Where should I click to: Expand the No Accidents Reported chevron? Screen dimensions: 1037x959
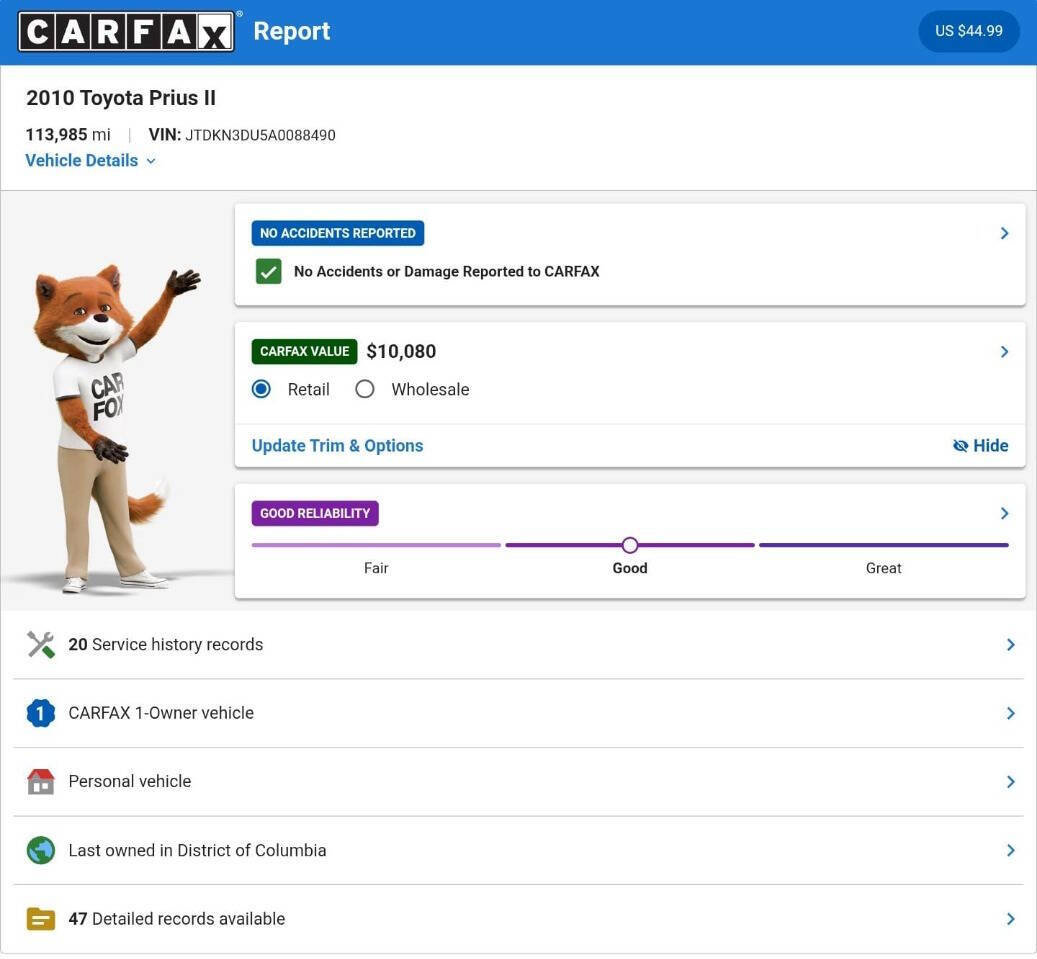pos(1004,233)
